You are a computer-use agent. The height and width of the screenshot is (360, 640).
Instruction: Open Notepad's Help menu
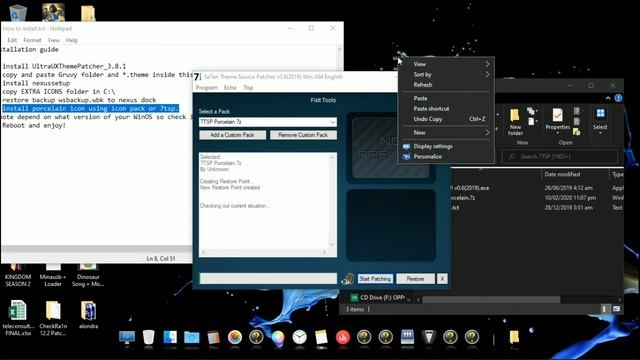[x=71, y=40]
